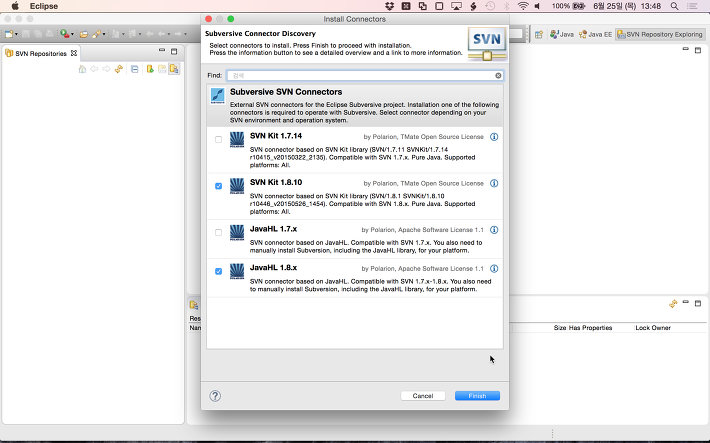710x443 pixels.
Task: Click the SVN Kit 1.7.14 Polarion logo
Action: pos(237,140)
